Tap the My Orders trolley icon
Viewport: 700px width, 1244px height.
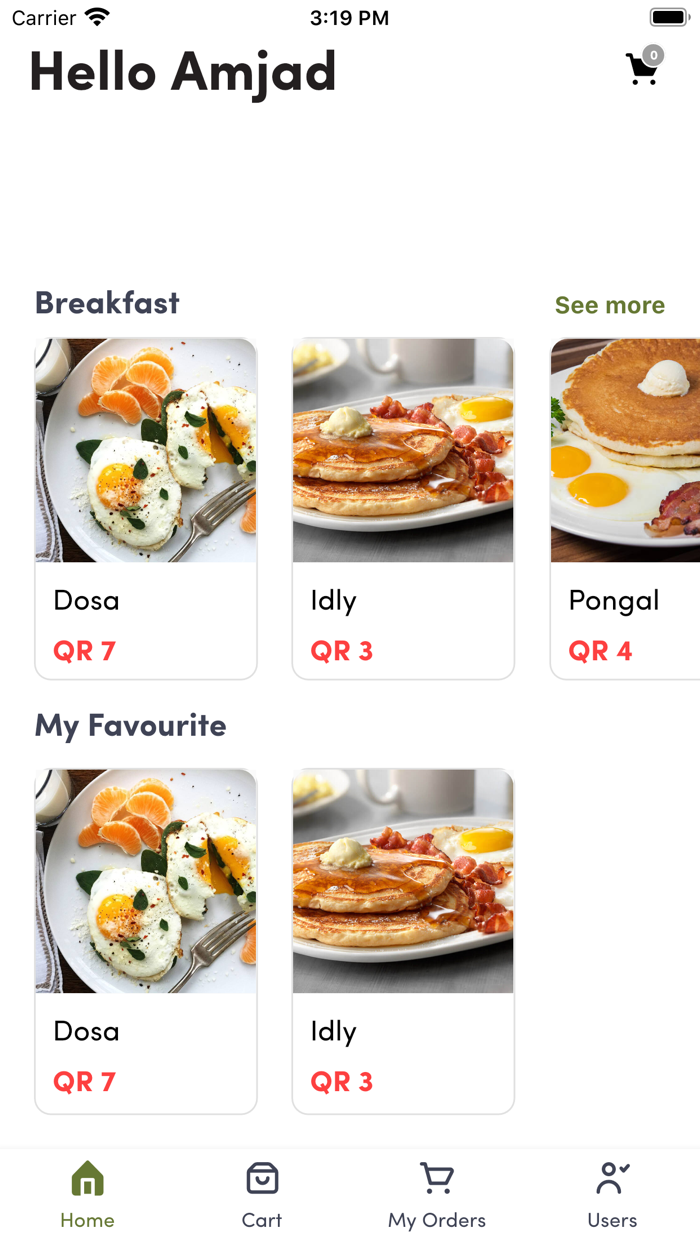coord(437,1179)
